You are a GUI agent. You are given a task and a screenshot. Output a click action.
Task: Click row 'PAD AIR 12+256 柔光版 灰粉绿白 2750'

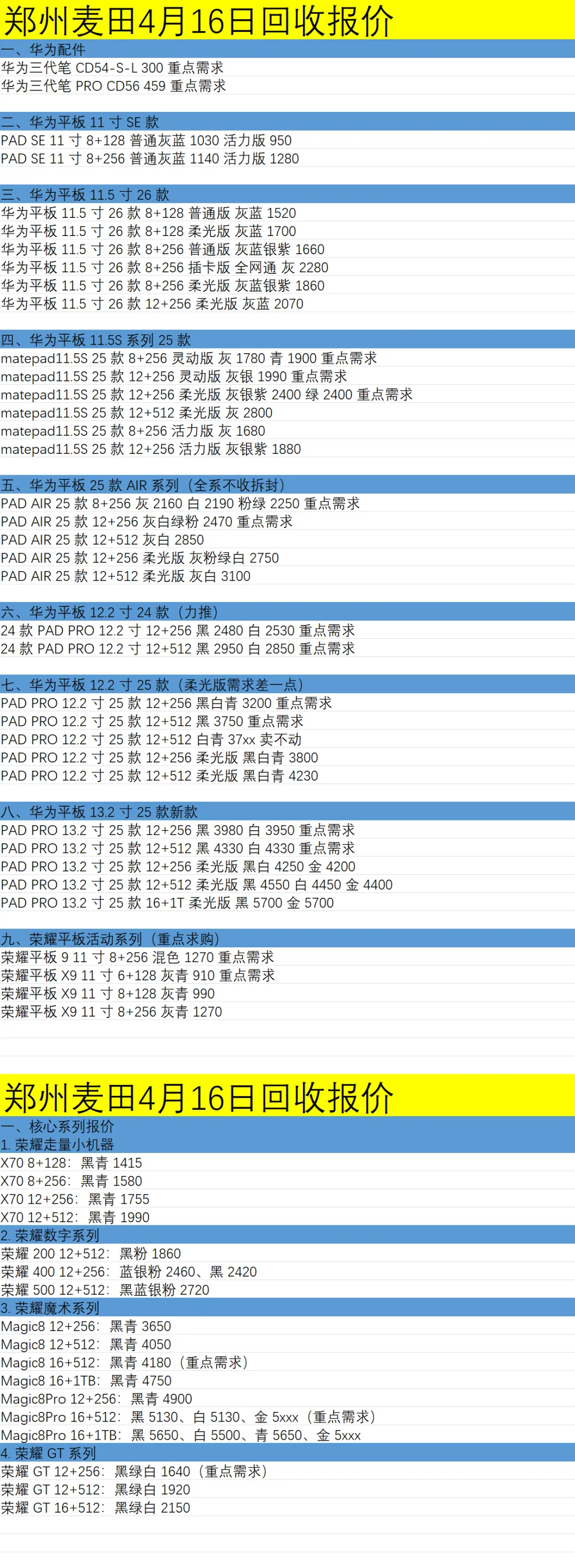(287, 558)
